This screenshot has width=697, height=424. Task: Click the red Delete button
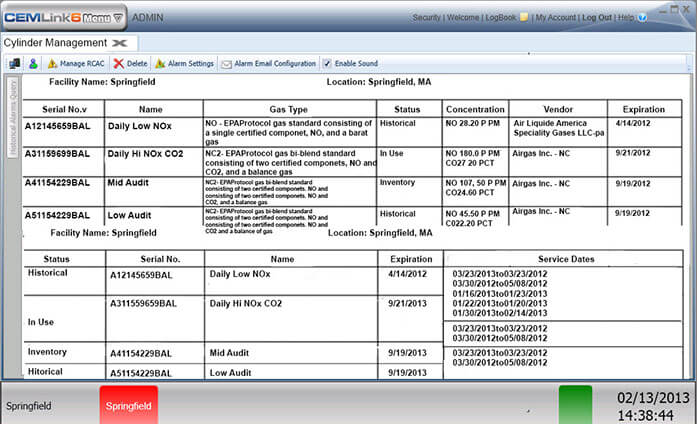click(130, 64)
